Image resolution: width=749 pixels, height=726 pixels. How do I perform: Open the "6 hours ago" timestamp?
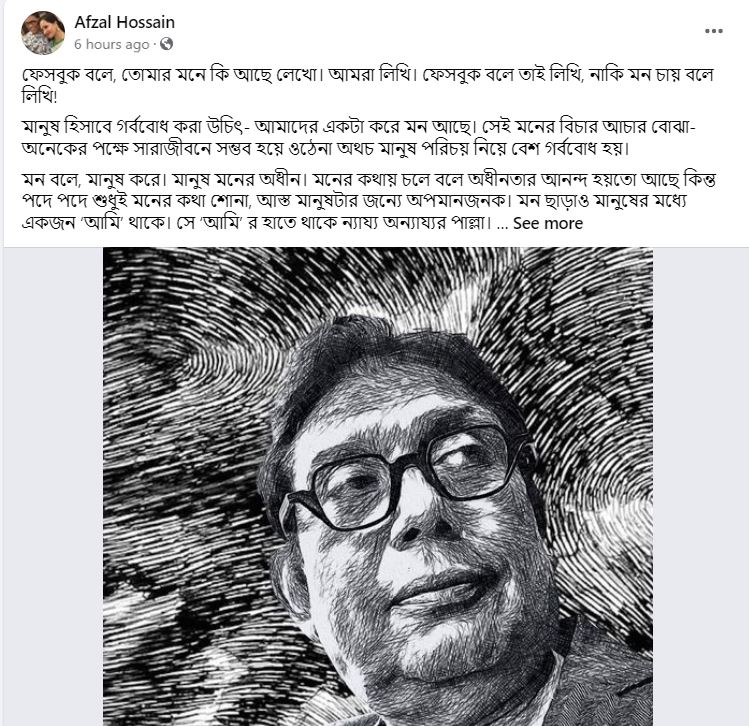coord(112,44)
